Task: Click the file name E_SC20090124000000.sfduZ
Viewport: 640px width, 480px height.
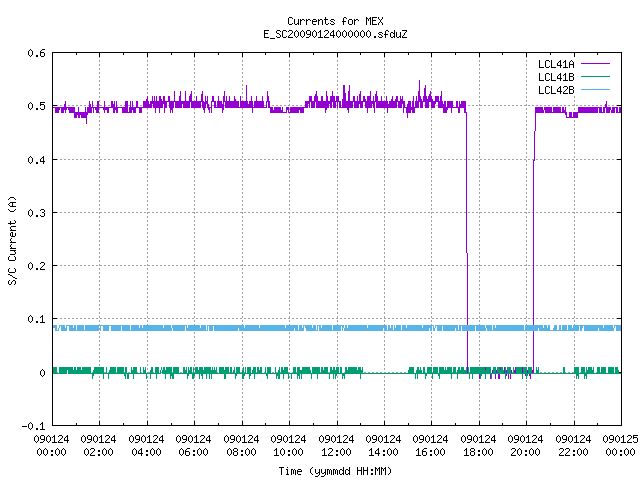Action: point(335,34)
